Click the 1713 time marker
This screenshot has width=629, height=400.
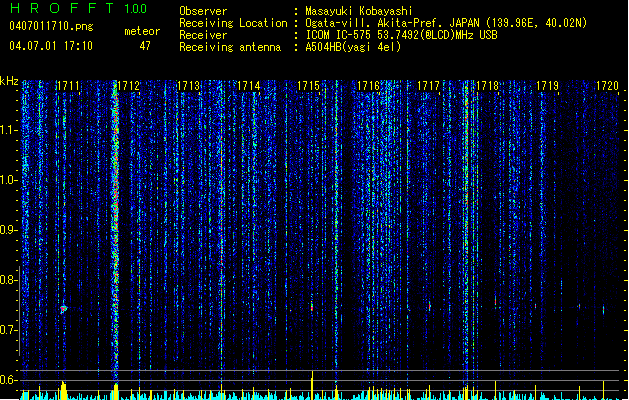click(x=189, y=86)
